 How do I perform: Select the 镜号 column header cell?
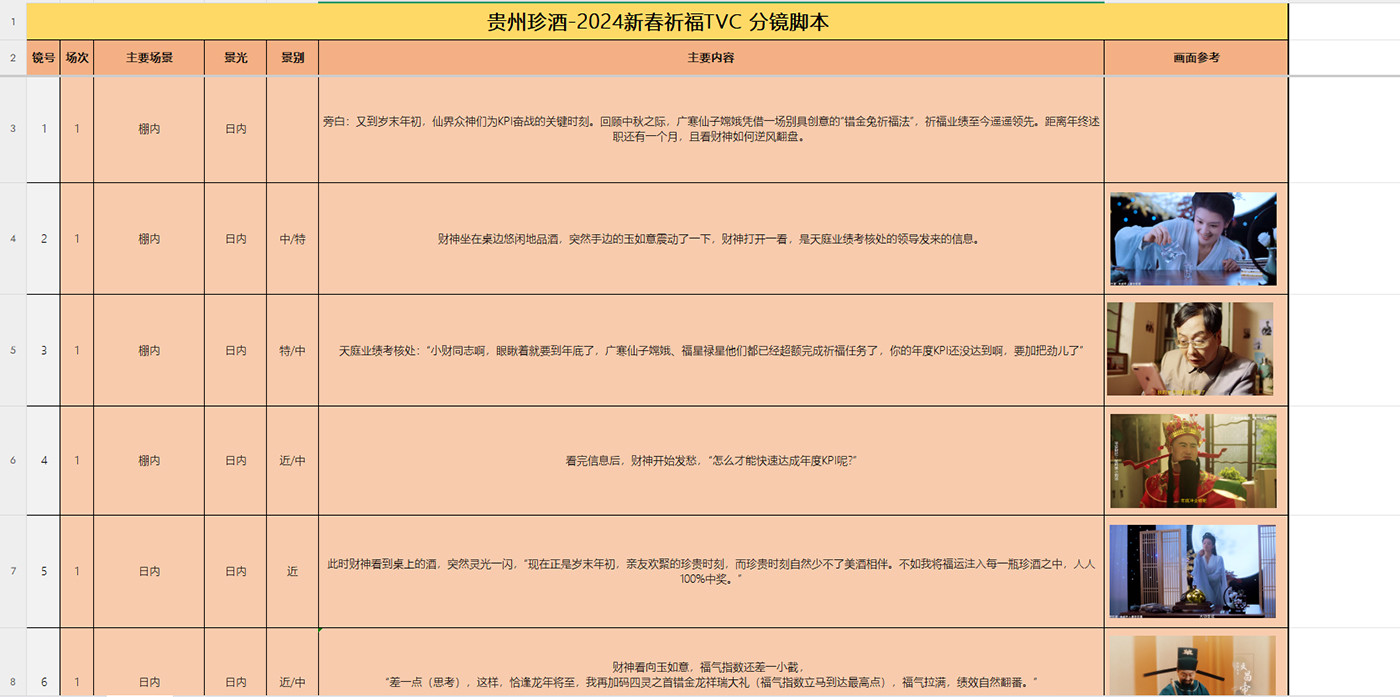click(x=43, y=58)
